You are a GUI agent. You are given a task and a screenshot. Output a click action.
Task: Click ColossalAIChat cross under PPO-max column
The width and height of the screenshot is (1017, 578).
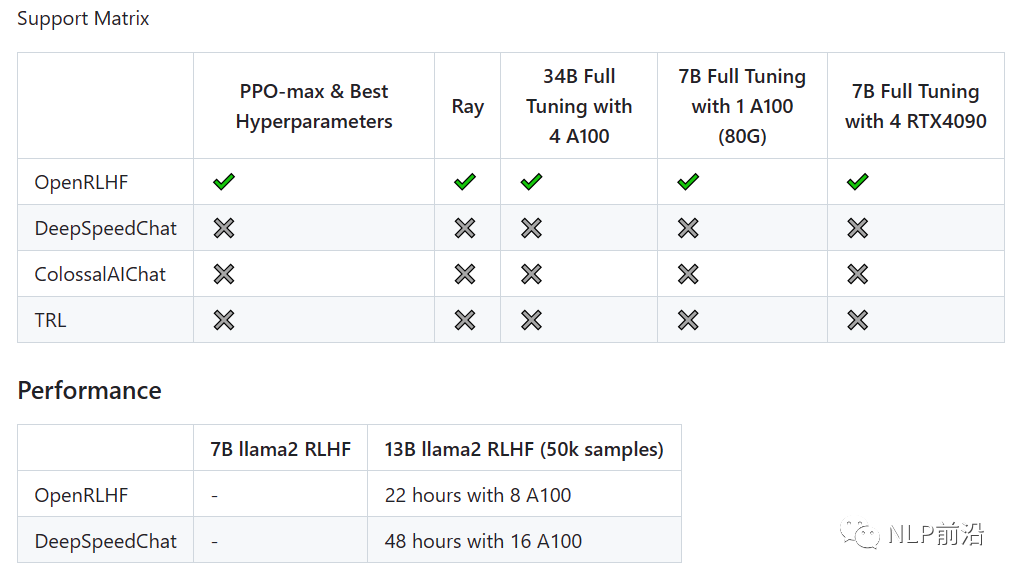224,274
